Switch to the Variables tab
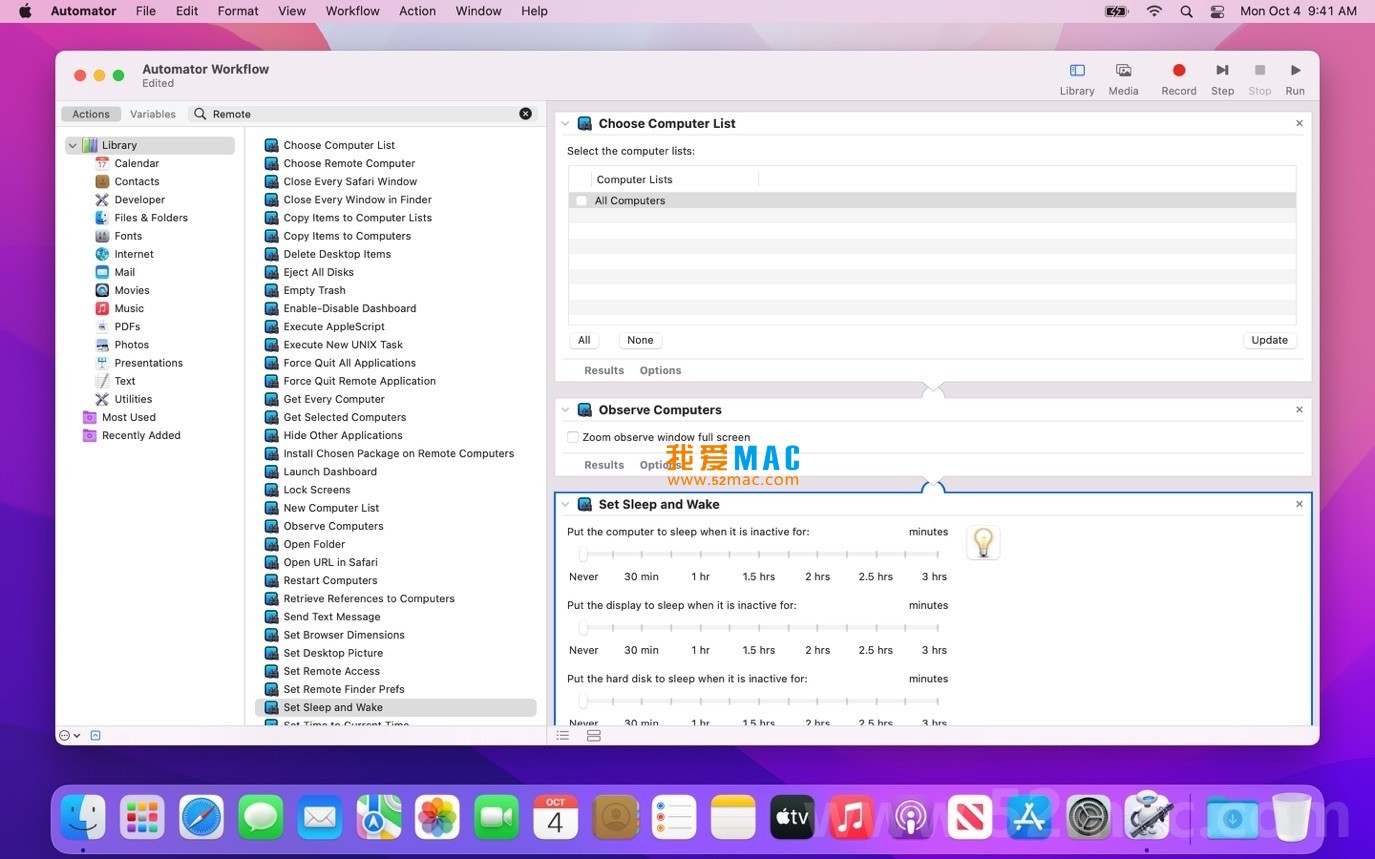Screen dimensions: 1375x859 pyautogui.click(x=153, y=114)
